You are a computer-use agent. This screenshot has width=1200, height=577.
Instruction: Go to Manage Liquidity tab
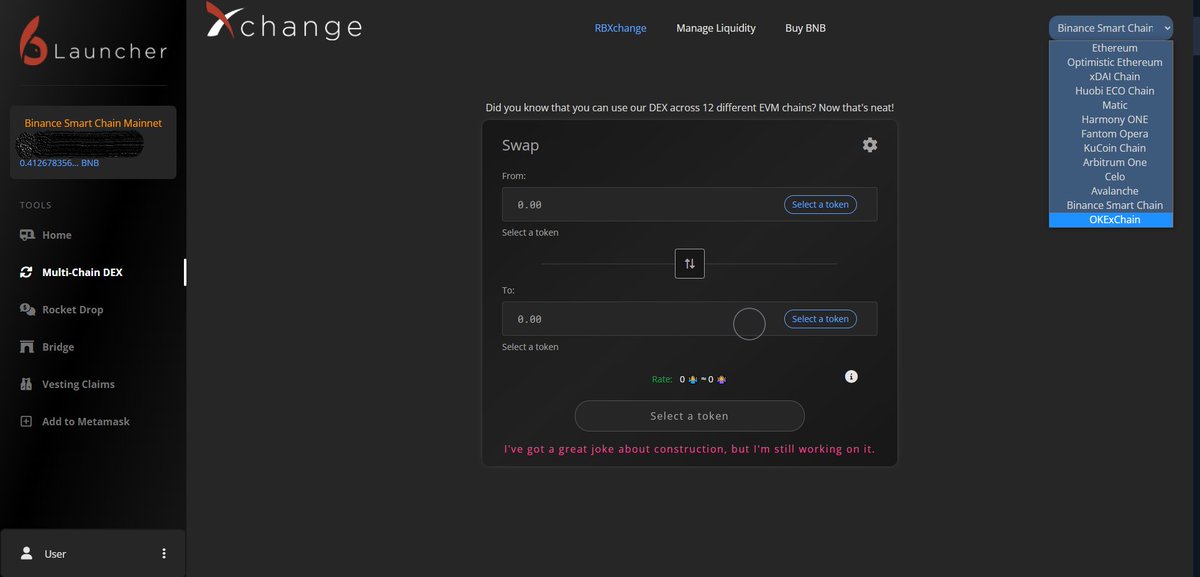(x=716, y=28)
